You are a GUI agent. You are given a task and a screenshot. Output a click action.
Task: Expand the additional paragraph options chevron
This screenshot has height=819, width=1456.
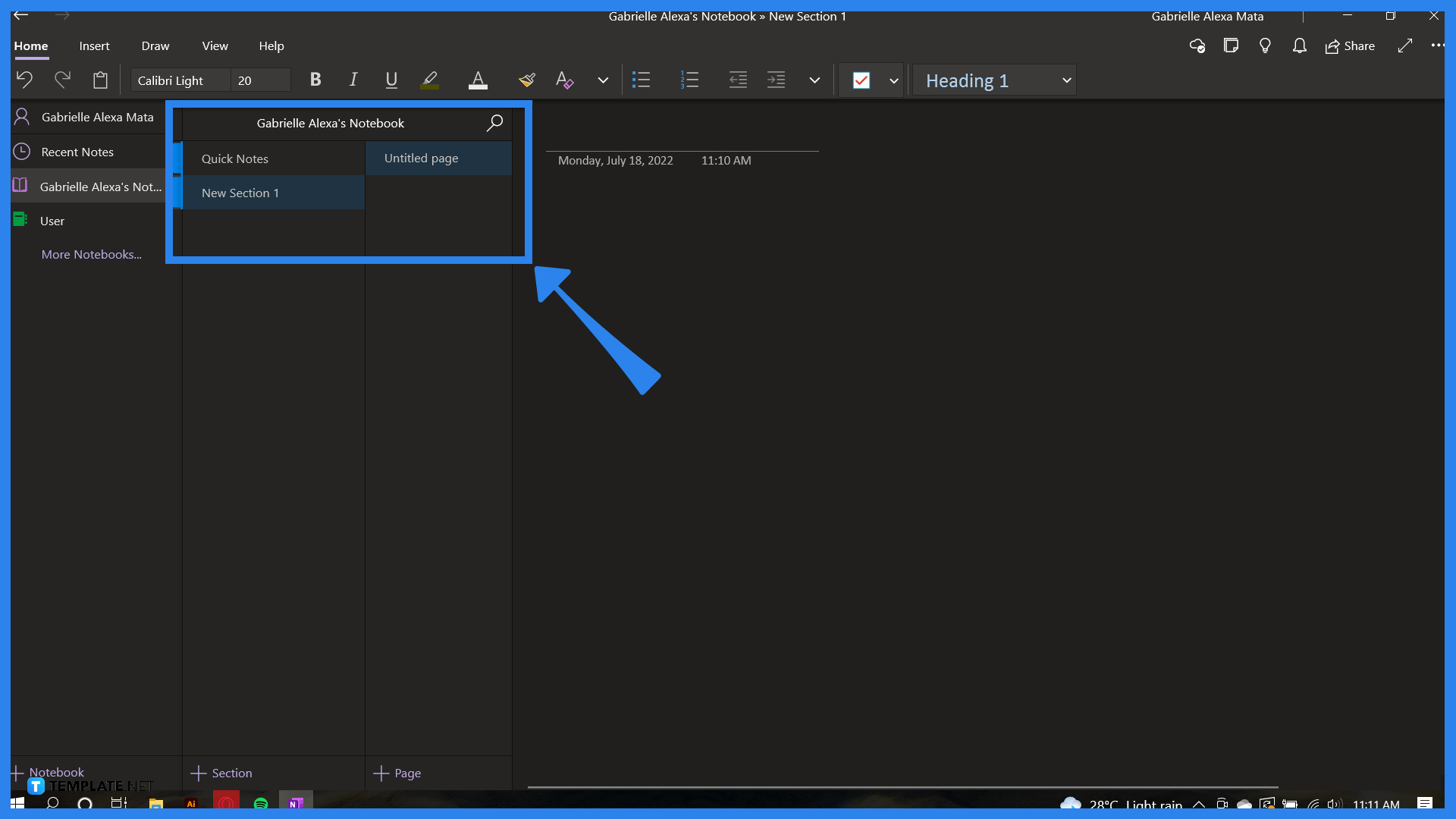click(x=814, y=80)
